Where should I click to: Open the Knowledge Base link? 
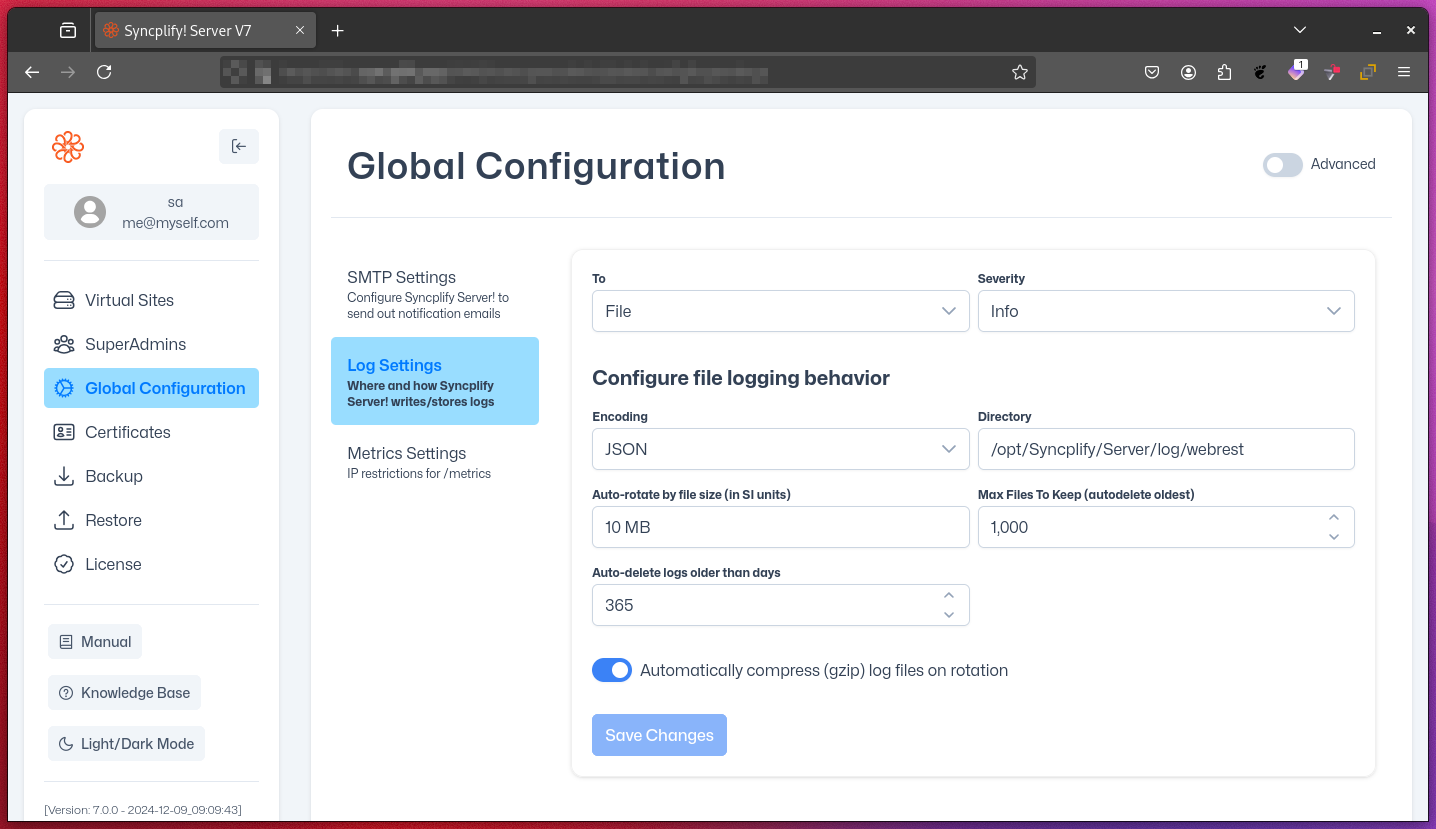click(124, 693)
